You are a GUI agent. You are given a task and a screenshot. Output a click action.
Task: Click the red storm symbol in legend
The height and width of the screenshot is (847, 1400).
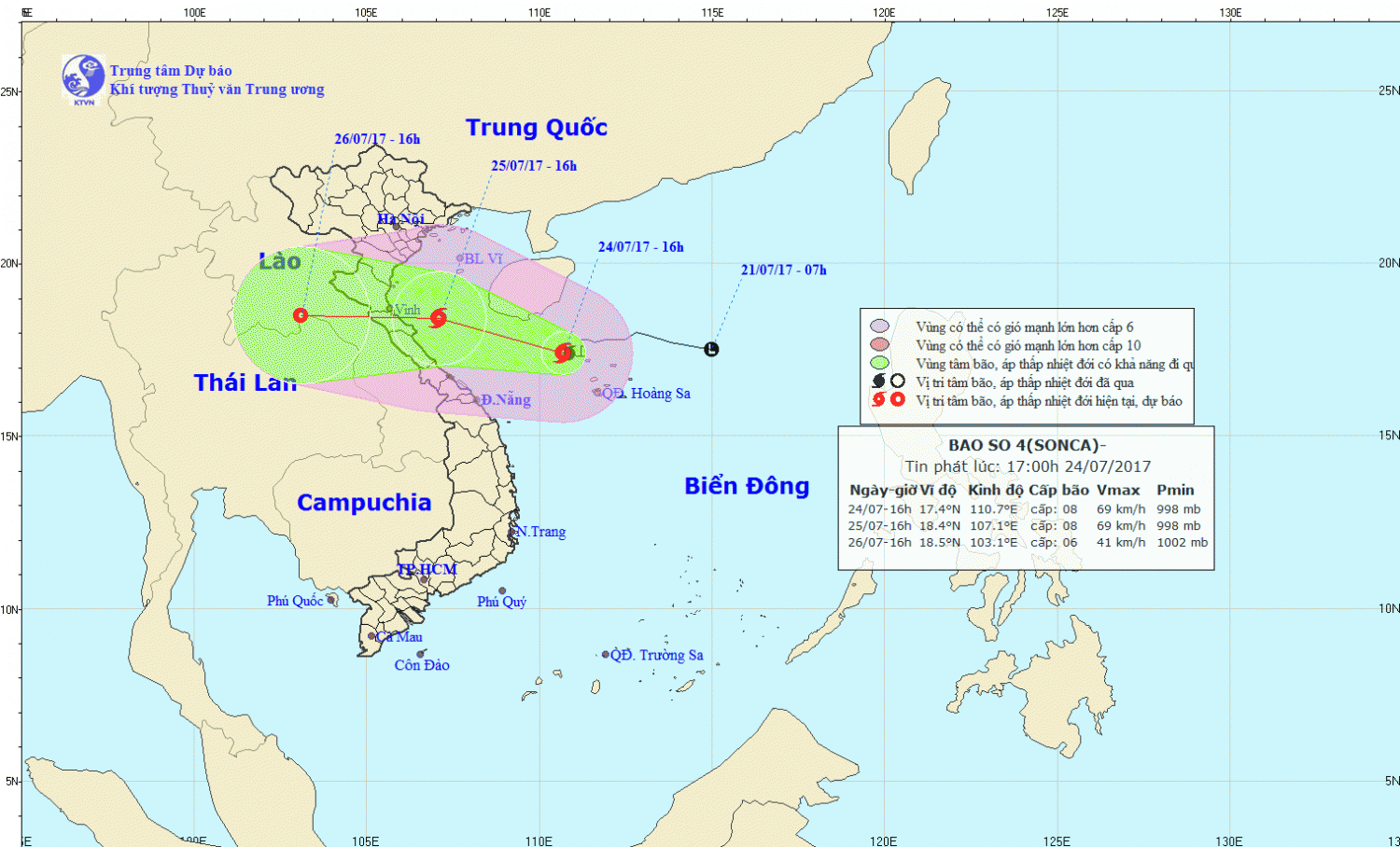click(x=878, y=399)
